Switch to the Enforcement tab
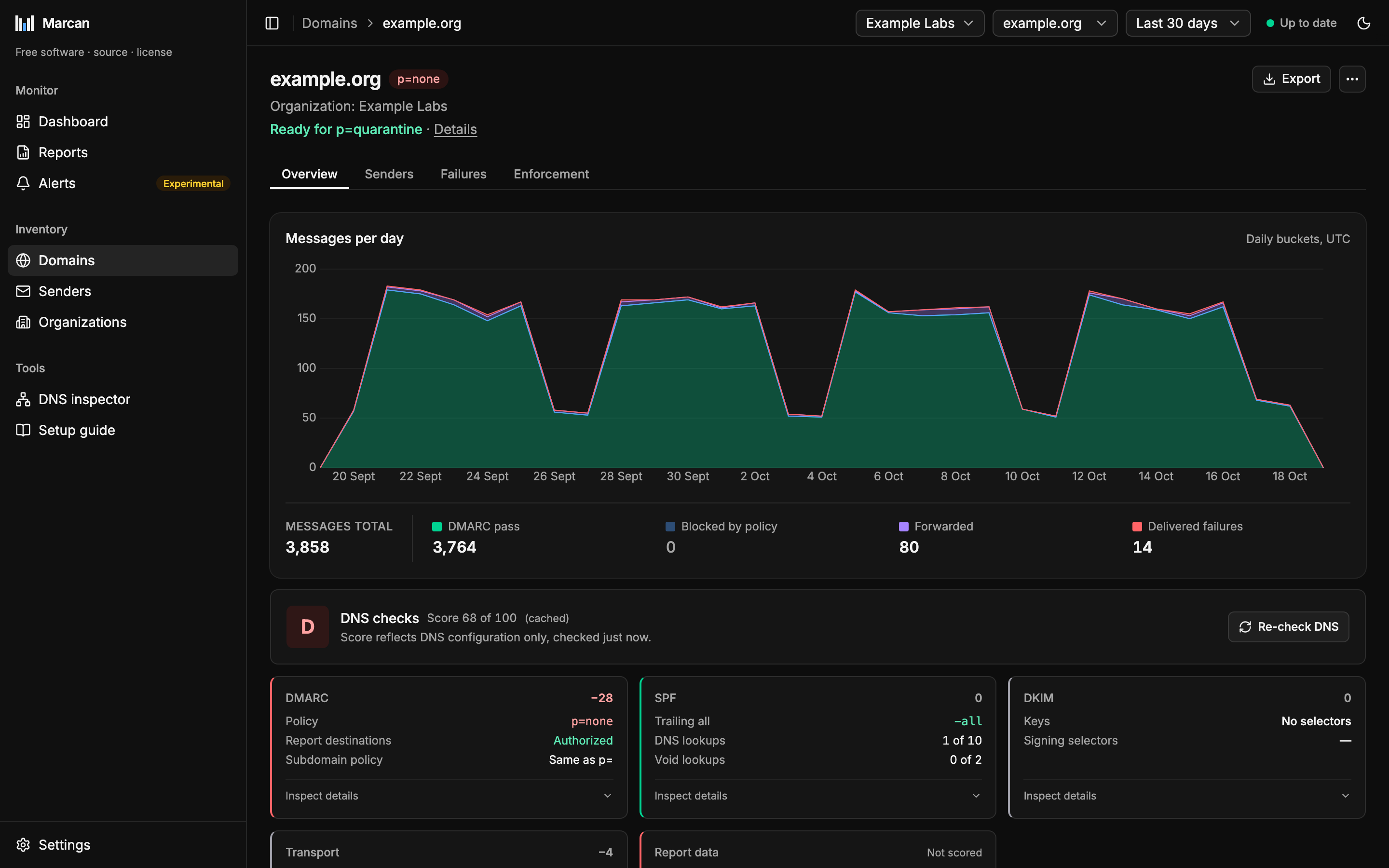Image resolution: width=1389 pixels, height=868 pixels. coord(551,174)
